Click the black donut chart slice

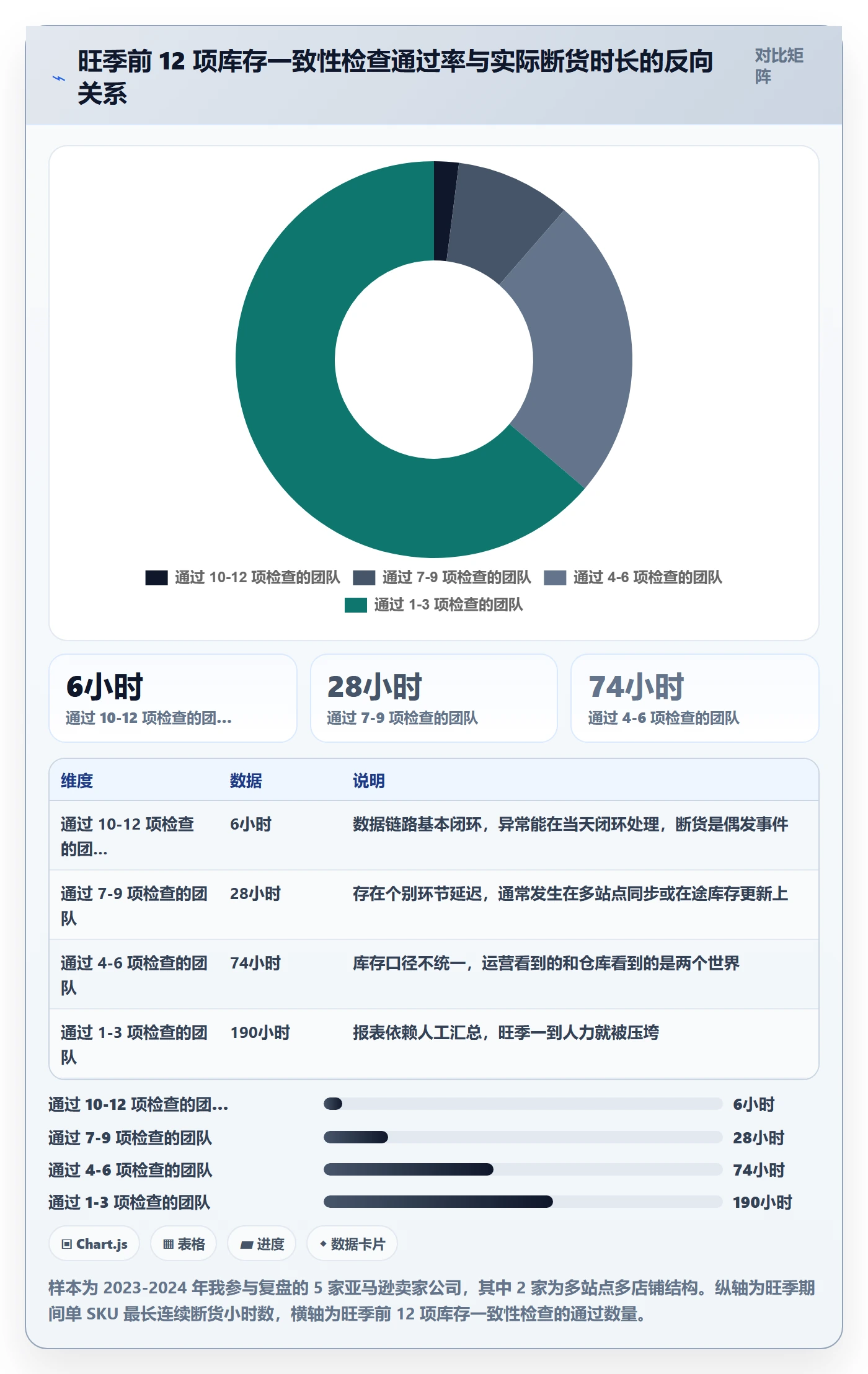444,211
